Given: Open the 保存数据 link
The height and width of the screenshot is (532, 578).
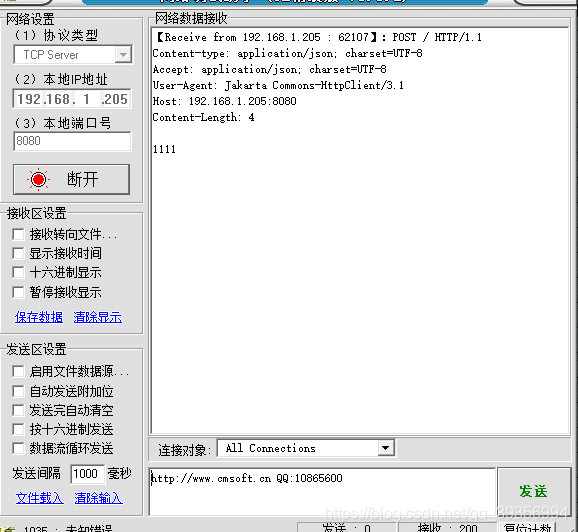Looking at the screenshot, I should (x=39, y=317).
